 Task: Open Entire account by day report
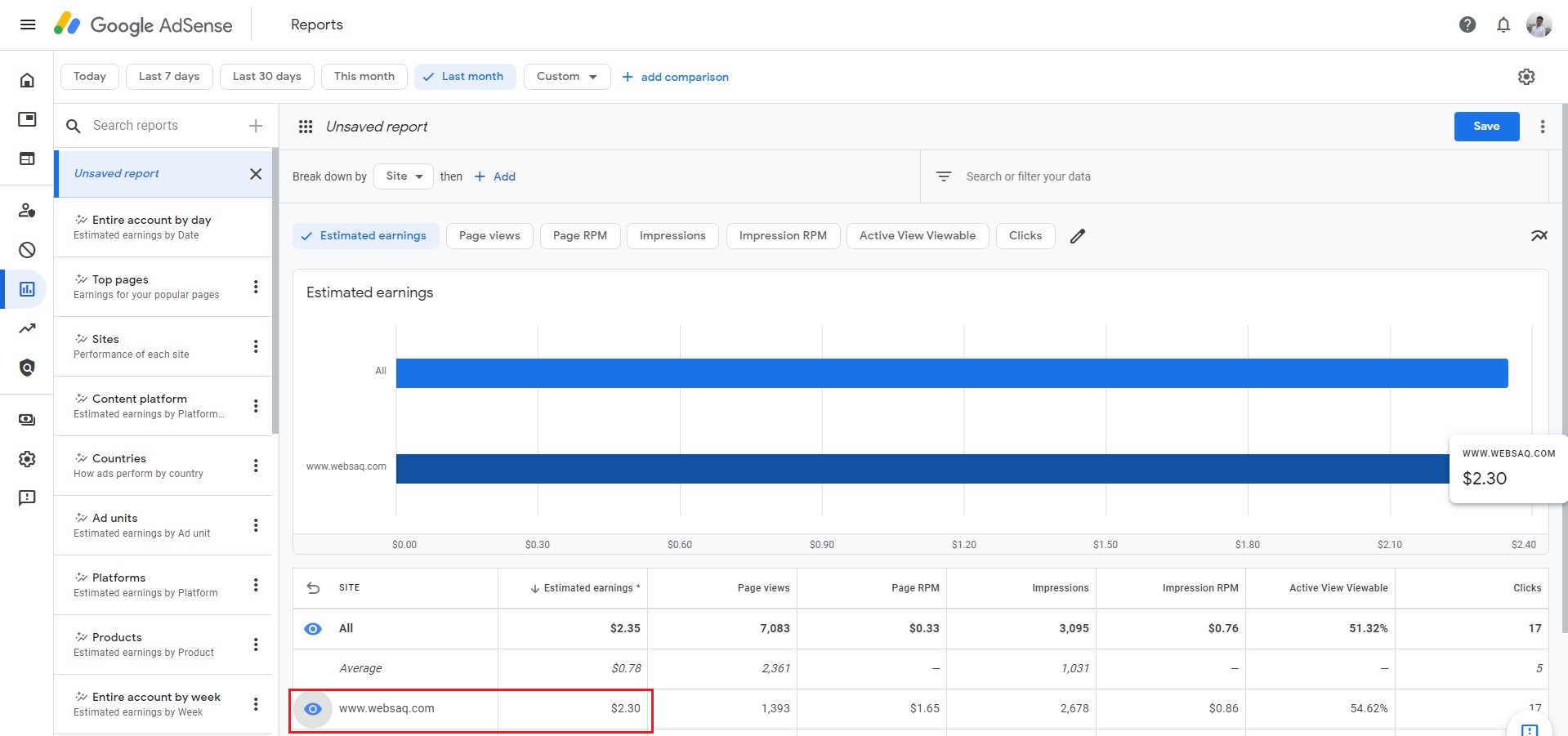pos(163,227)
